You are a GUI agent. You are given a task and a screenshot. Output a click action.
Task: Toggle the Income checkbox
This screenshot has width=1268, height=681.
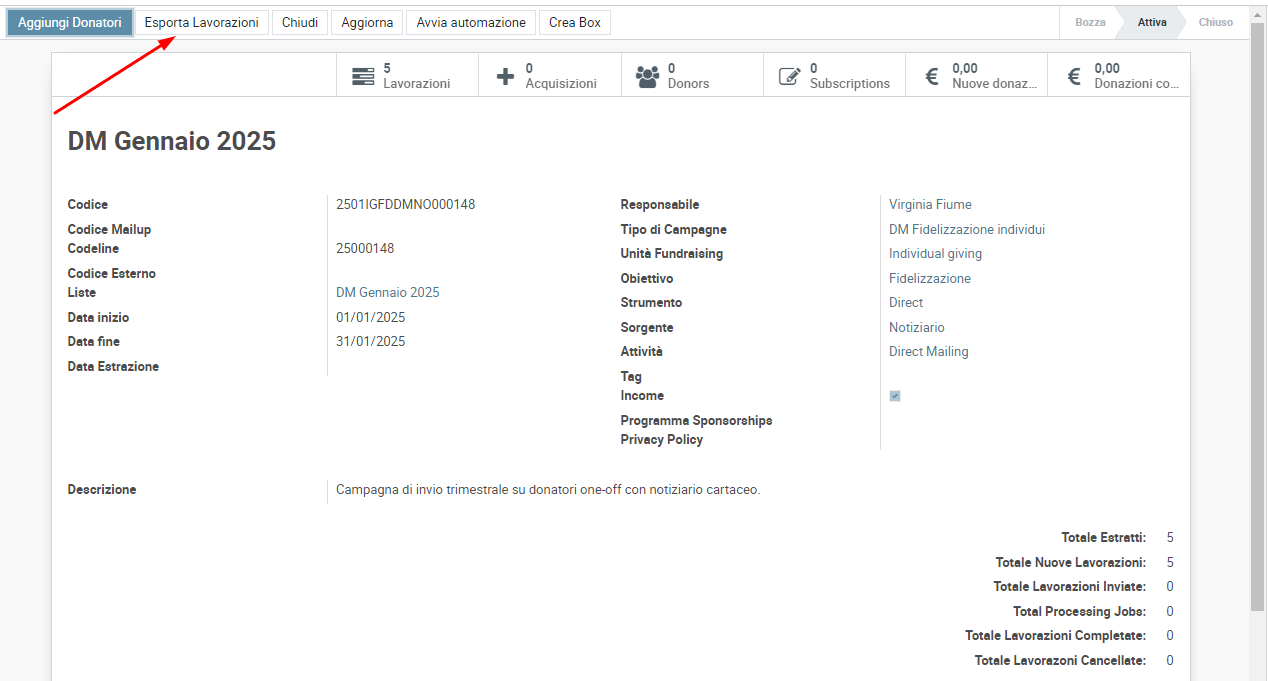click(895, 396)
